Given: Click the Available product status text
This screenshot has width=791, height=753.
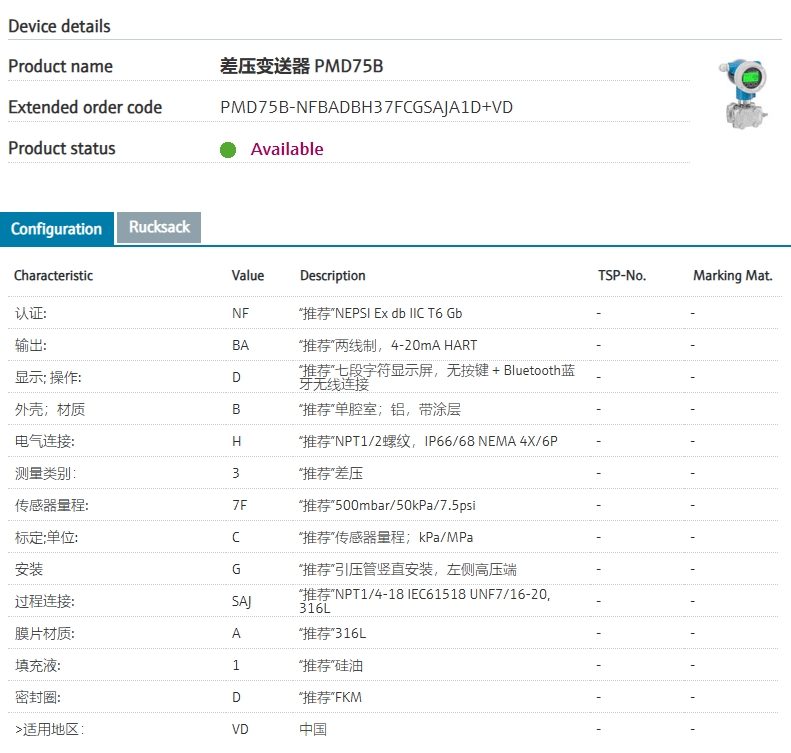Looking at the screenshot, I should tap(287, 149).
